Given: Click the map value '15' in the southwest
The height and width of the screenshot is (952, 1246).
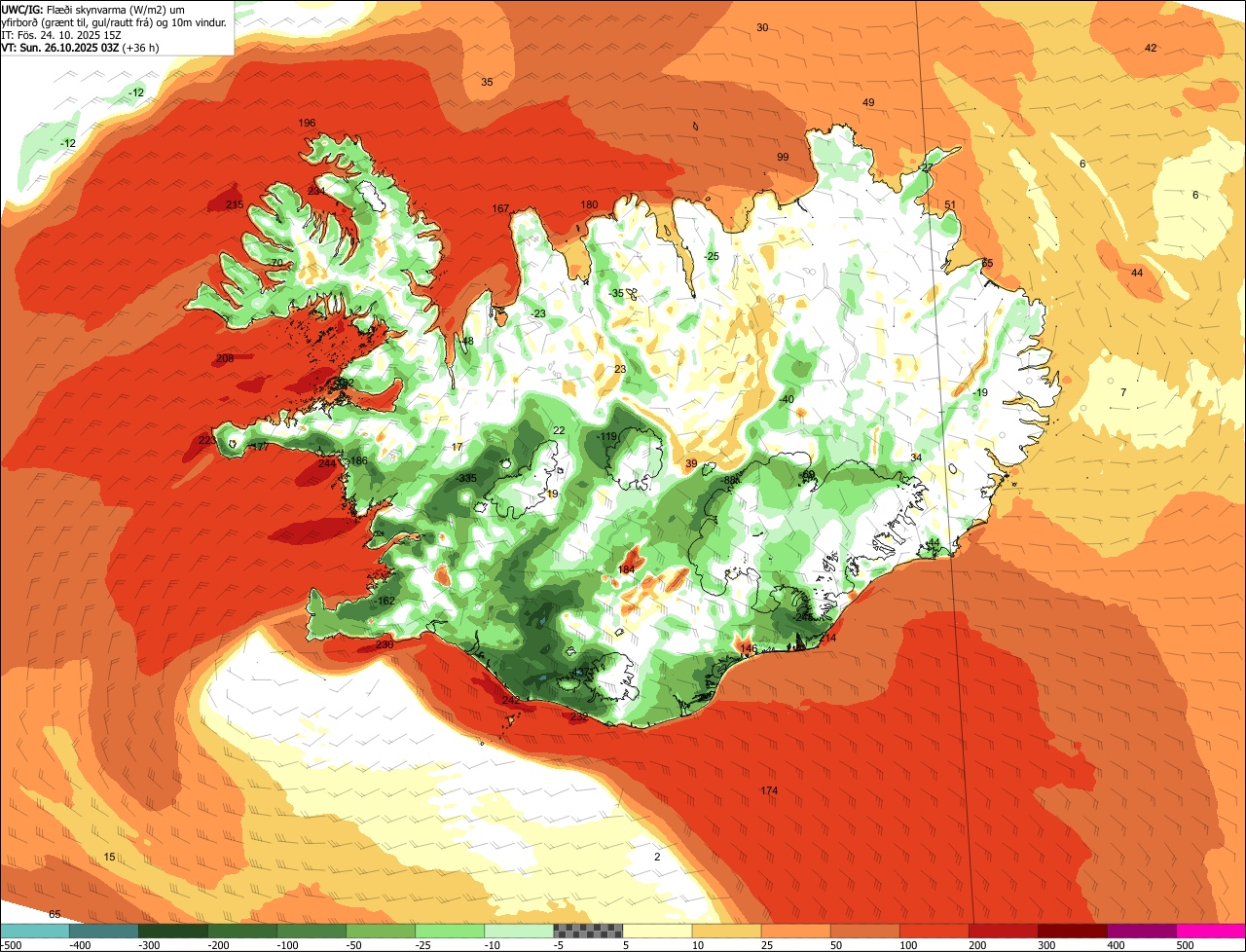Looking at the screenshot, I should pyautogui.click(x=110, y=857).
